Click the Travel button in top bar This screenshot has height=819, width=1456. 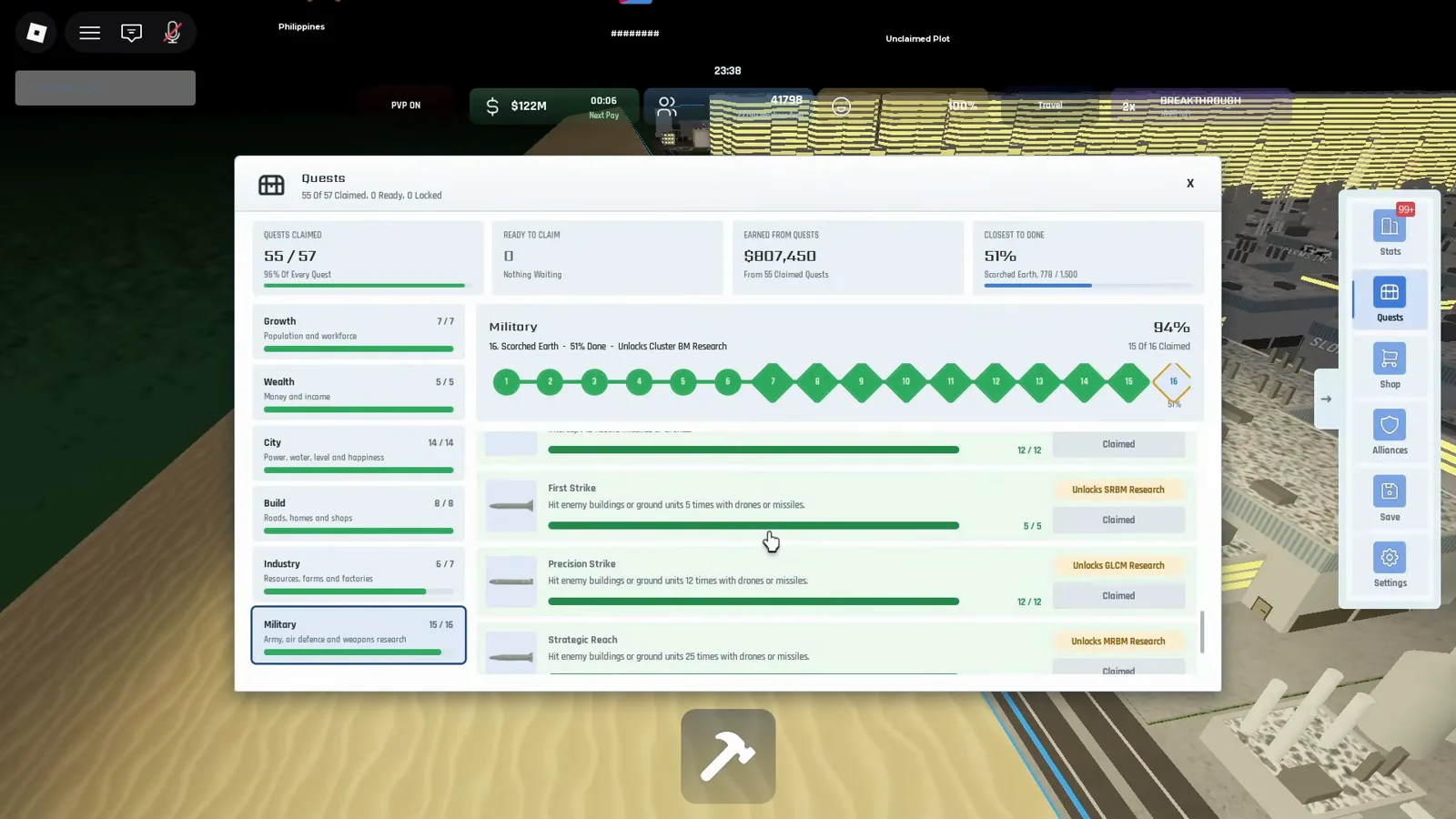[1050, 106]
